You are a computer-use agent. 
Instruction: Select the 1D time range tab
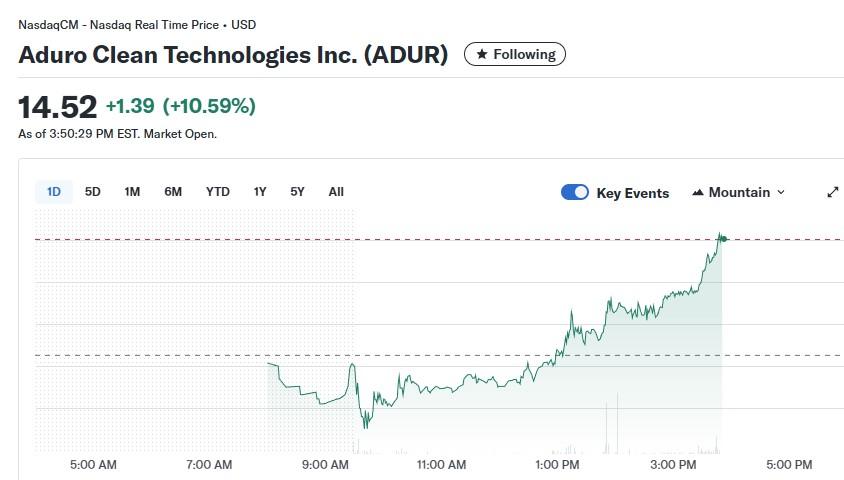point(54,192)
